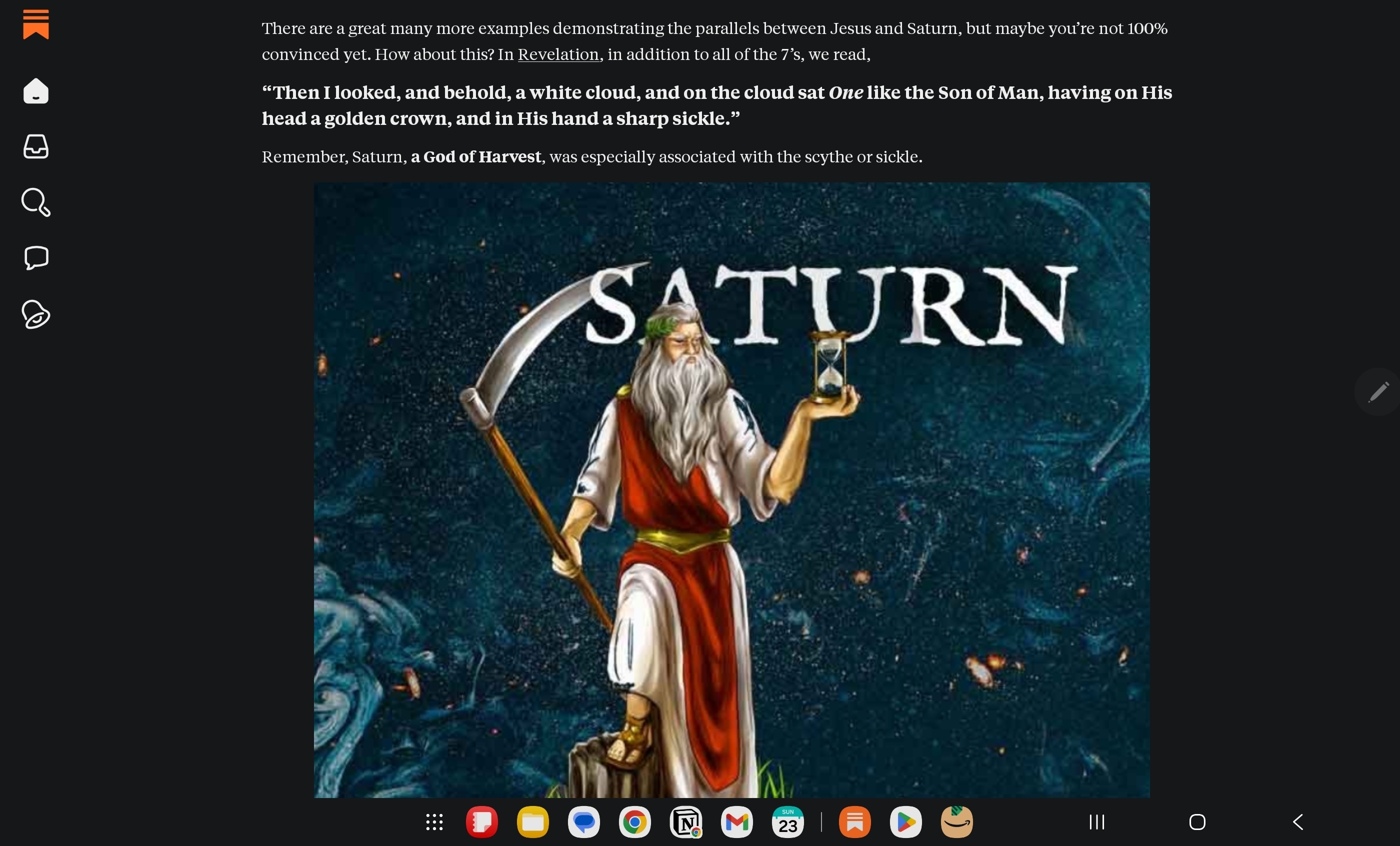
Task: Open the Calendar app showing 23
Action: [x=787, y=822]
